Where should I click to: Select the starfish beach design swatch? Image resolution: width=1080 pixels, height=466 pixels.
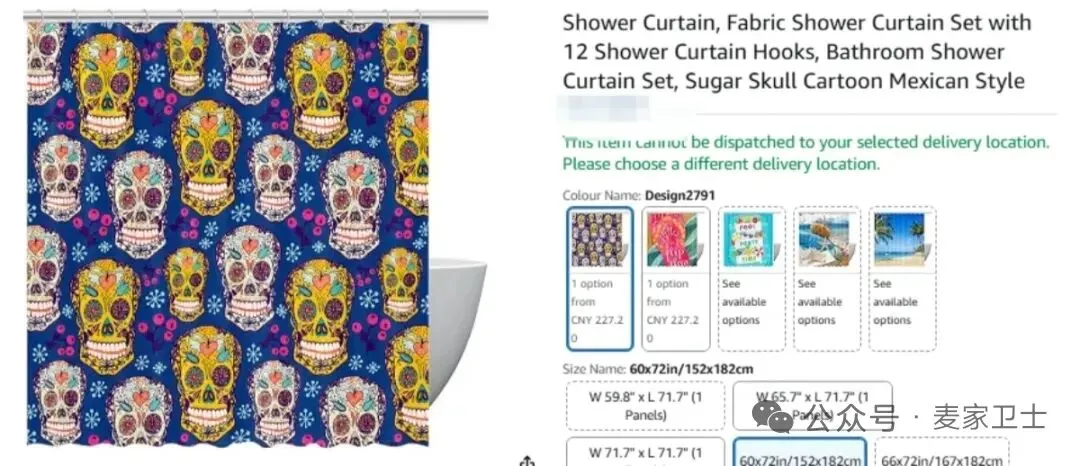[x=827, y=278]
